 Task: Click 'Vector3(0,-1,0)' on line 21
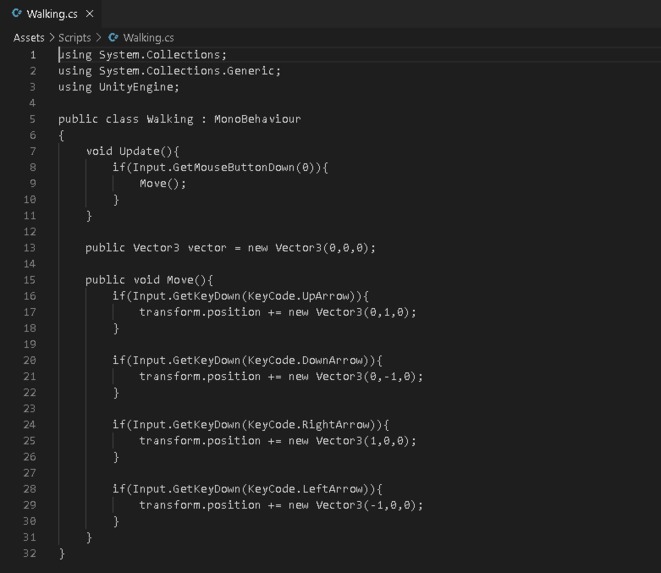tap(366, 377)
